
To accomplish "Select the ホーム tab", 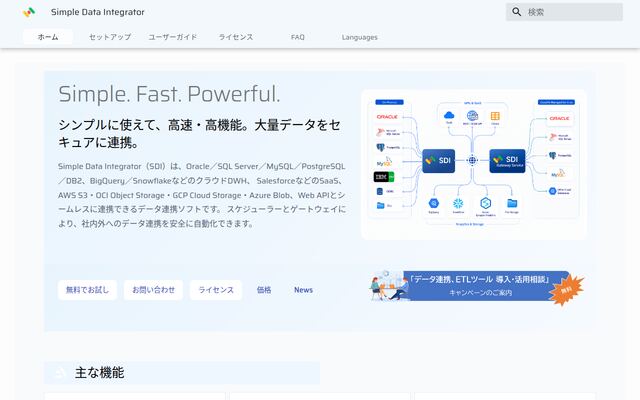I will pyautogui.click(x=48, y=37).
